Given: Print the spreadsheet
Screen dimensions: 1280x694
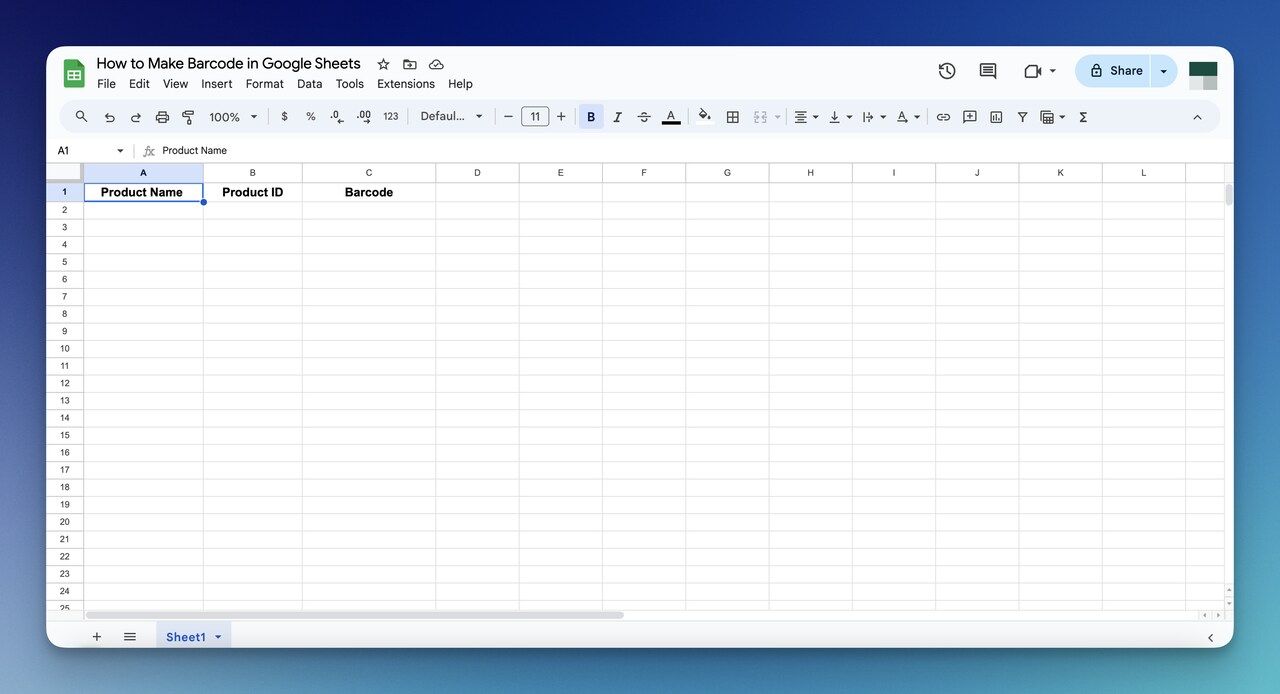Looking at the screenshot, I should pyautogui.click(x=162, y=117).
